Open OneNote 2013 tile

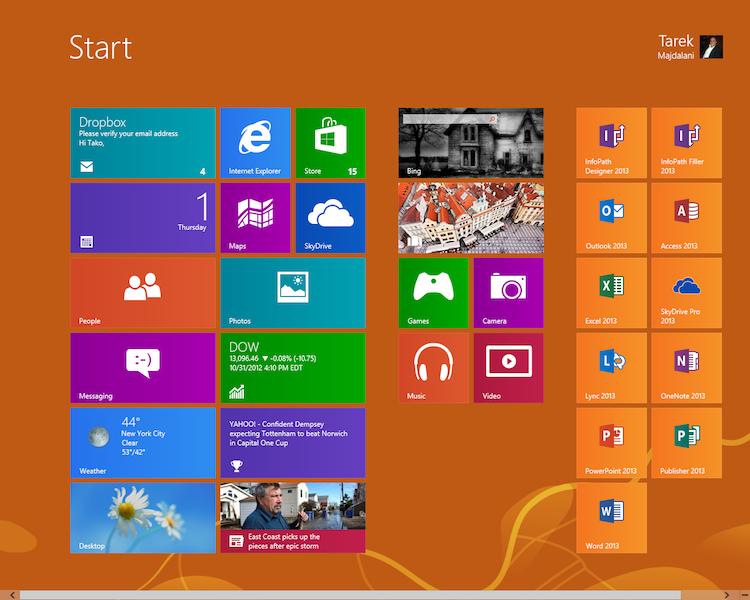point(686,367)
